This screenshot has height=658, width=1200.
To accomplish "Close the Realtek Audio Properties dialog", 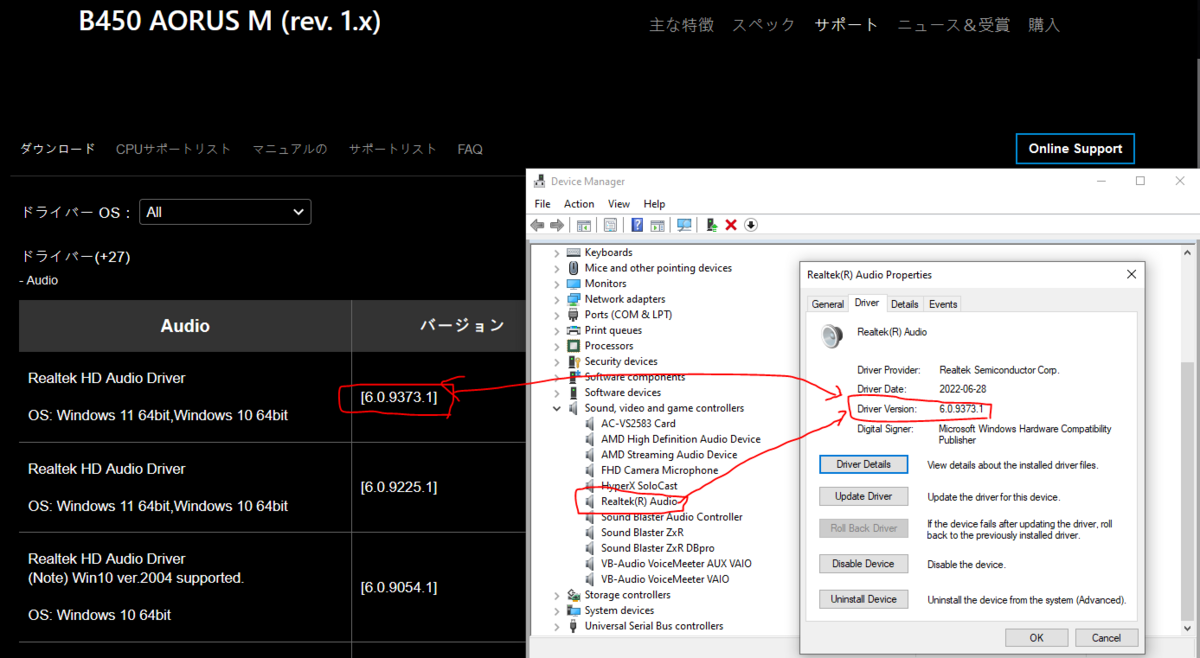I will point(1131,274).
